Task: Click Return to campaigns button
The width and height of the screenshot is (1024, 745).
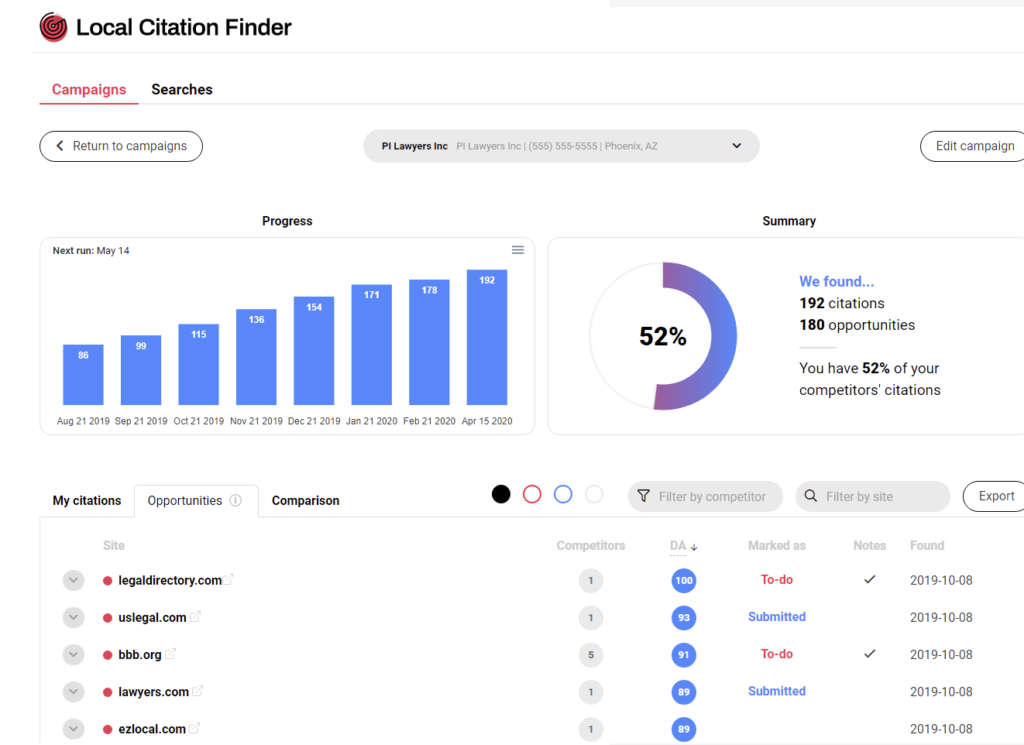Action: click(x=121, y=146)
